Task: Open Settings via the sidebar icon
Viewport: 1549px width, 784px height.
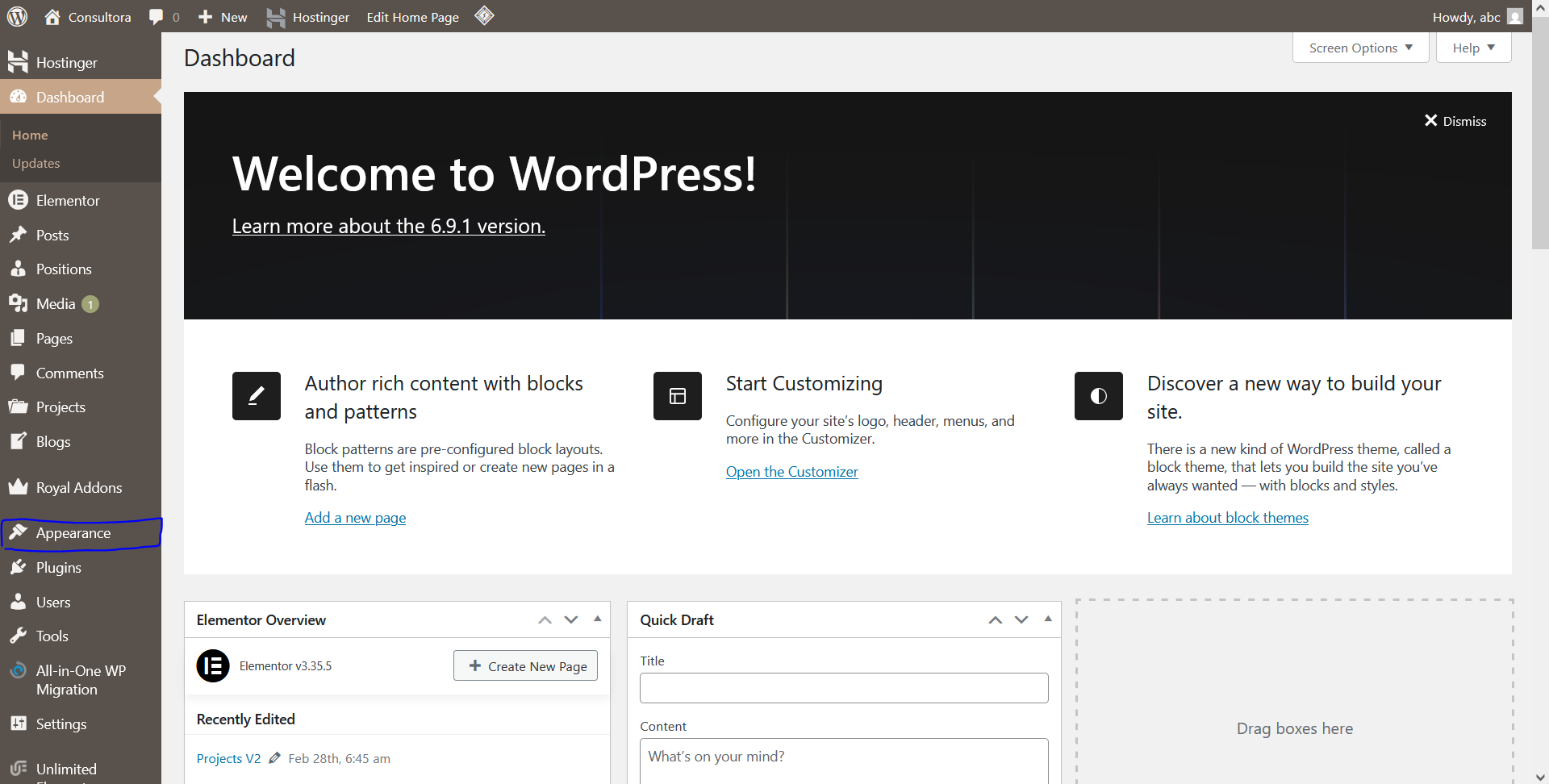Action: point(19,724)
